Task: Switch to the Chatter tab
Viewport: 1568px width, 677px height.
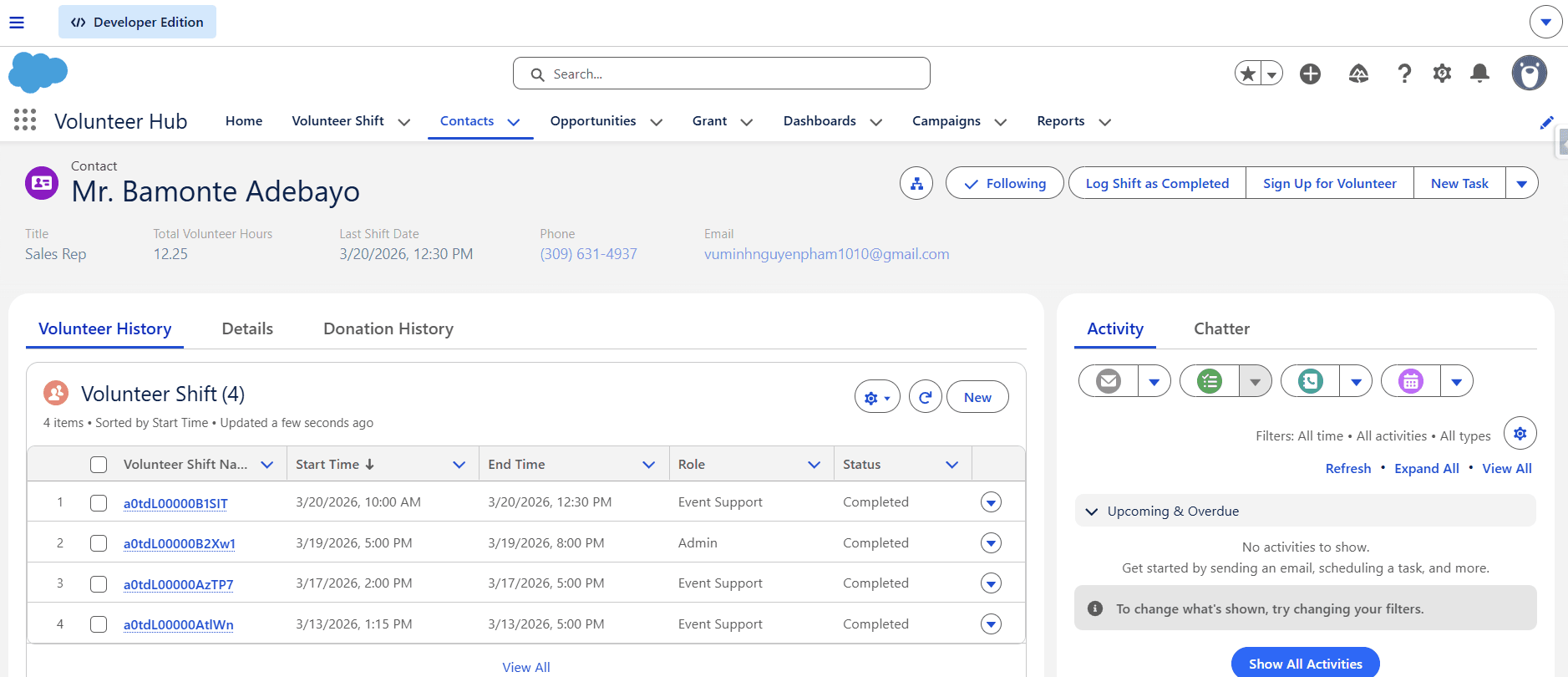Action: click(1221, 328)
